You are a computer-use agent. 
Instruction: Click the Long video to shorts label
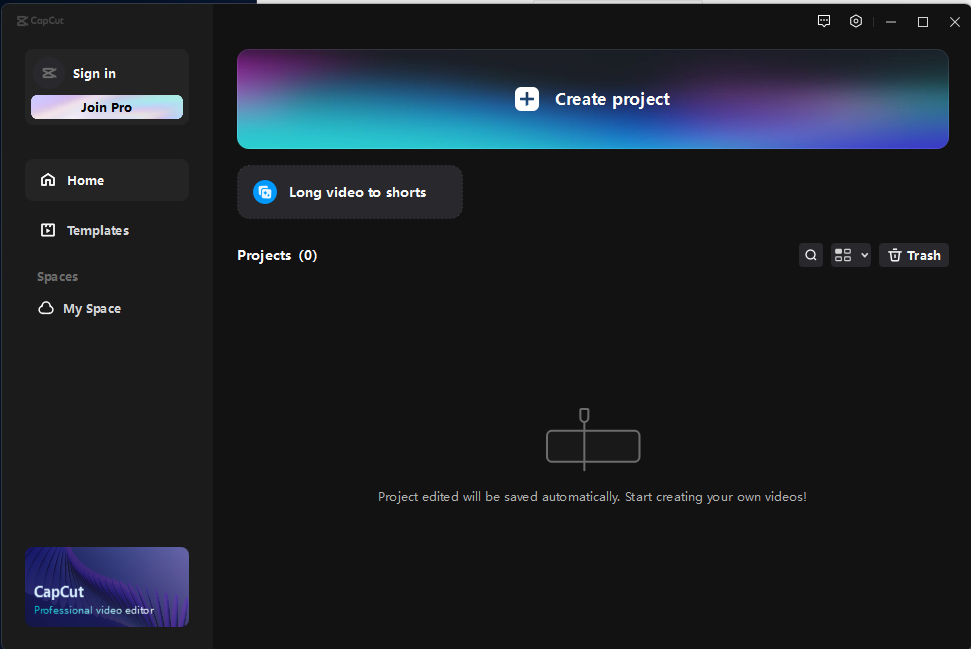(x=357, y=193)
